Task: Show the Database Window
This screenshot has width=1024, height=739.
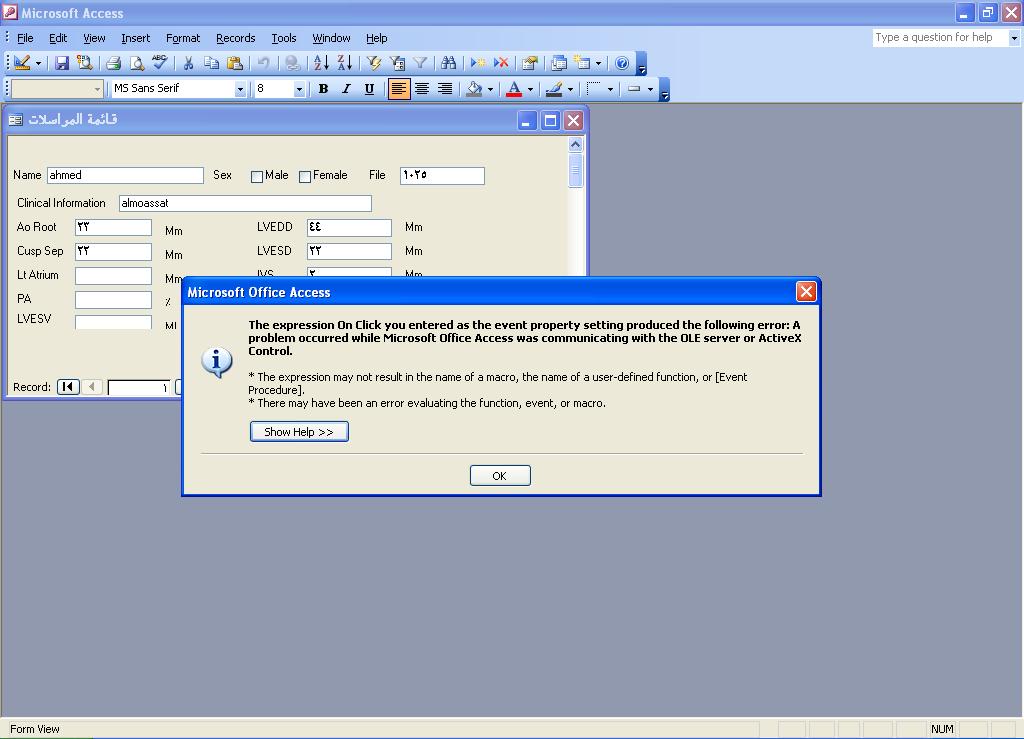Action: (x=559, y=63)
